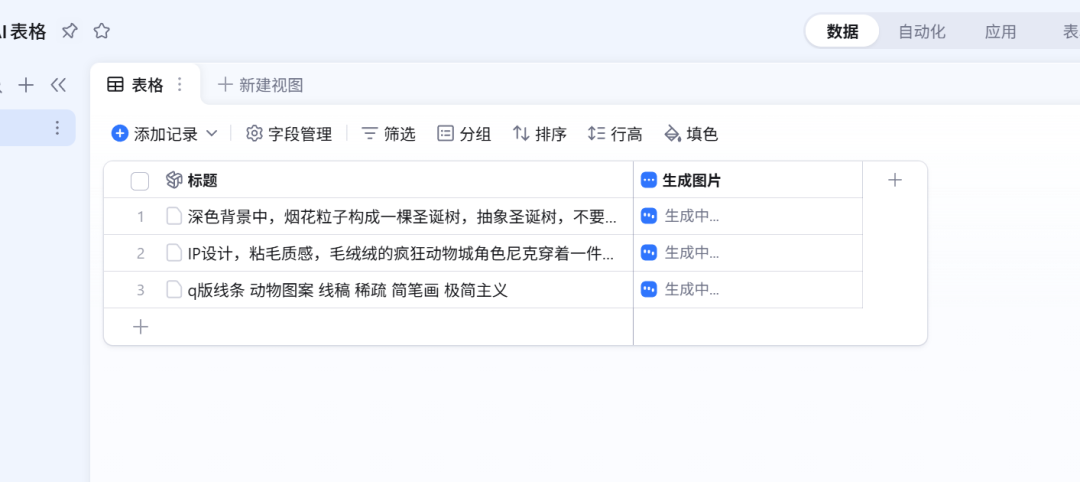Click AI icon in row 1 生成图片 cell

coord(649,216)
